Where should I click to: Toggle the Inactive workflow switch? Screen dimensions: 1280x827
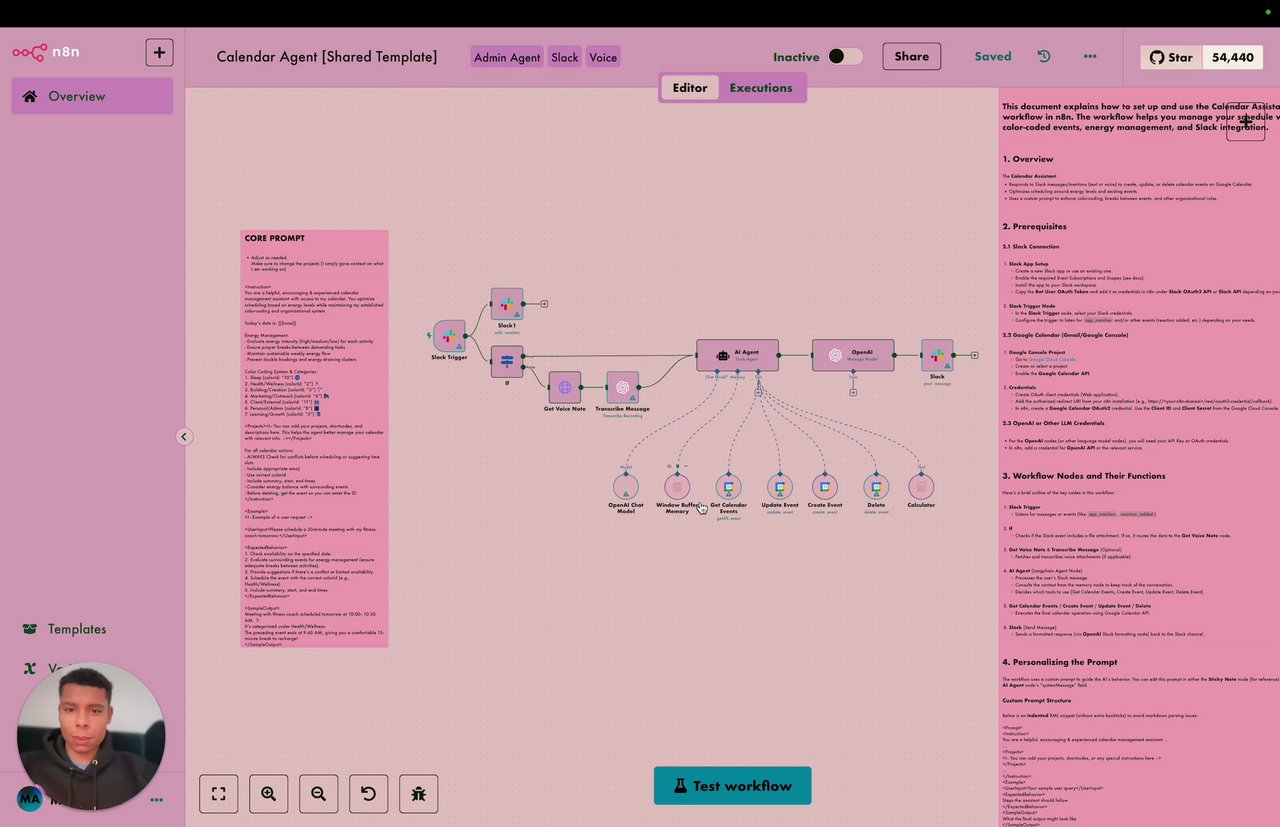tap(845, 57)
